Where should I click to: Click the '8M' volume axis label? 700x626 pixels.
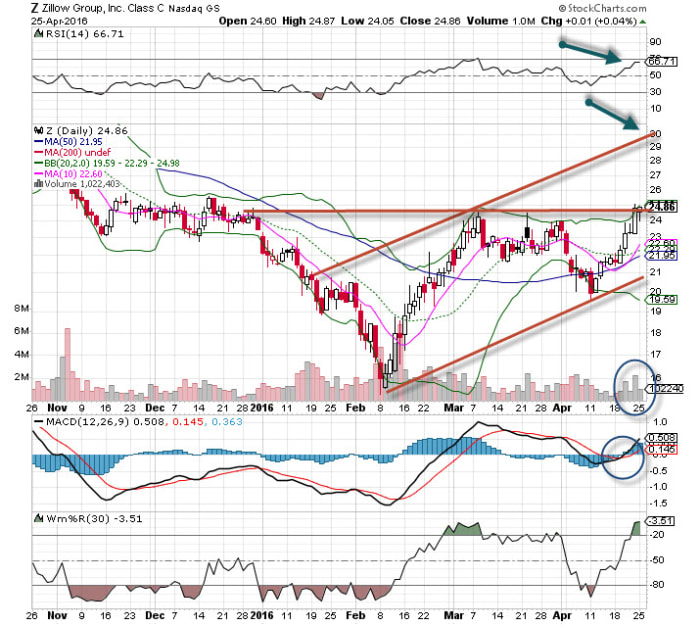(x=21, y=309)
